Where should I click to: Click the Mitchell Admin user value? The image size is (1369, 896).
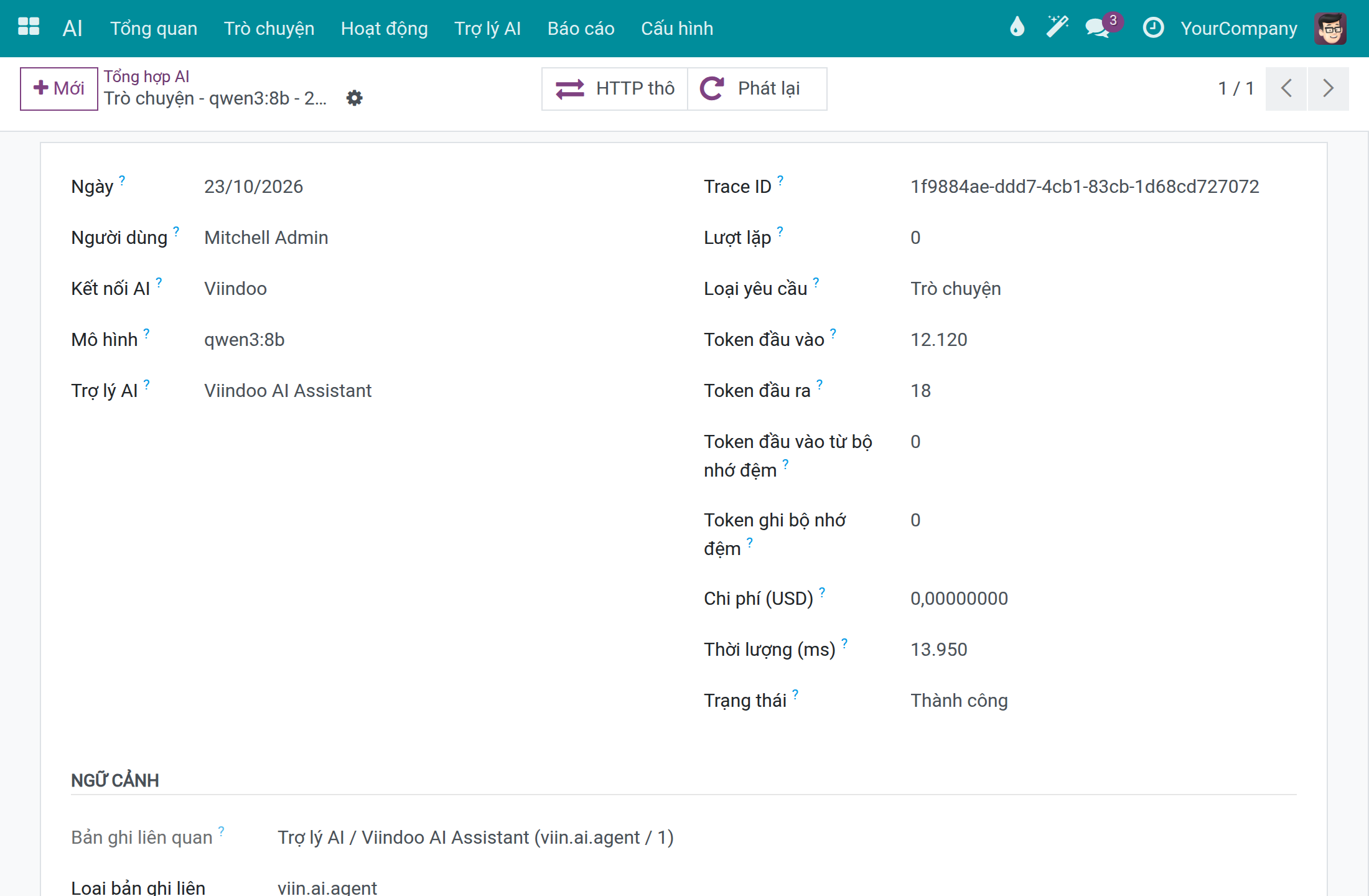pyautogui.click(x=266, y=237)
